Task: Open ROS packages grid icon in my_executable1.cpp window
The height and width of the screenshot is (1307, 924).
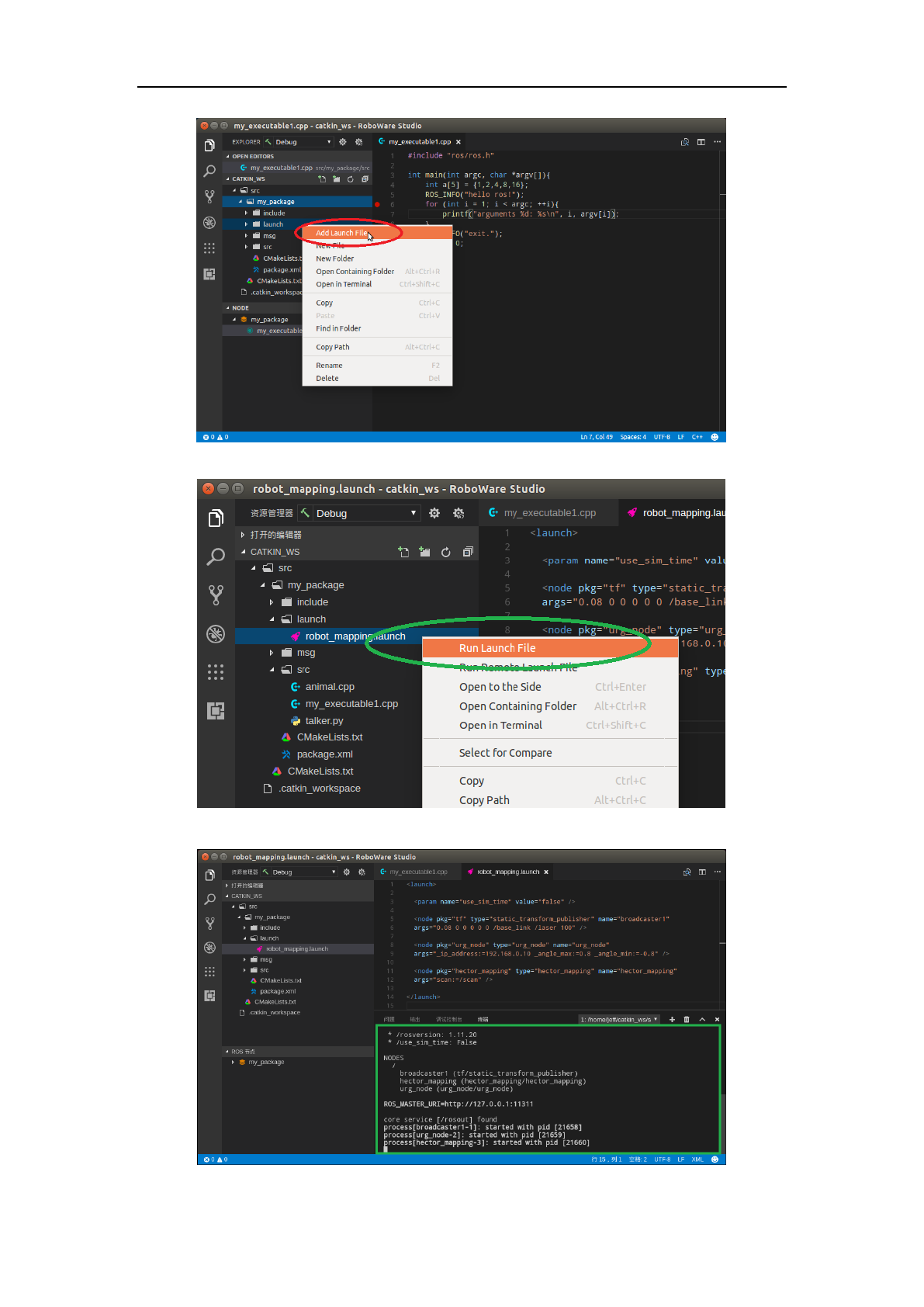Action: tap(209, 248)
